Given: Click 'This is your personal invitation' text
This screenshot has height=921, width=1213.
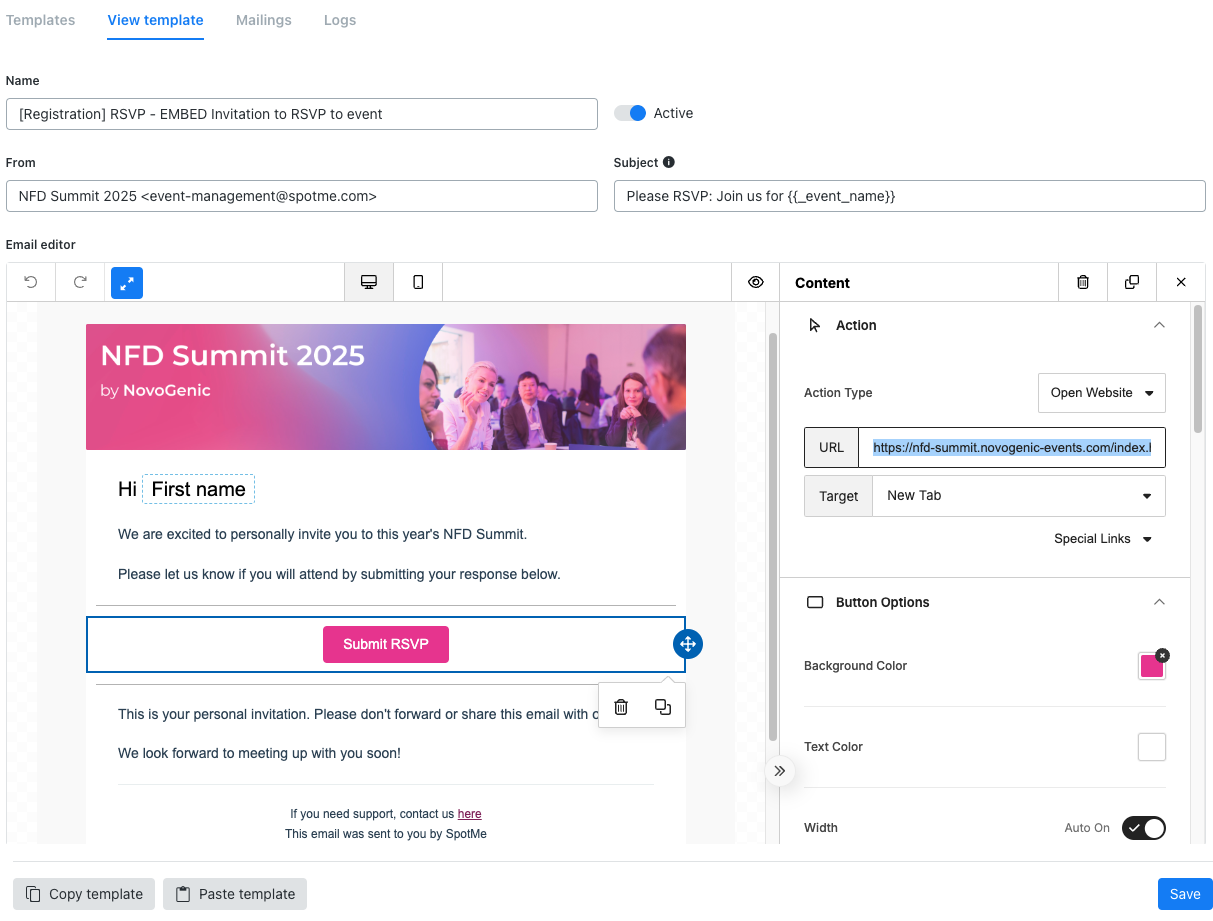Looking at the screenshot, I should point(358,714).
